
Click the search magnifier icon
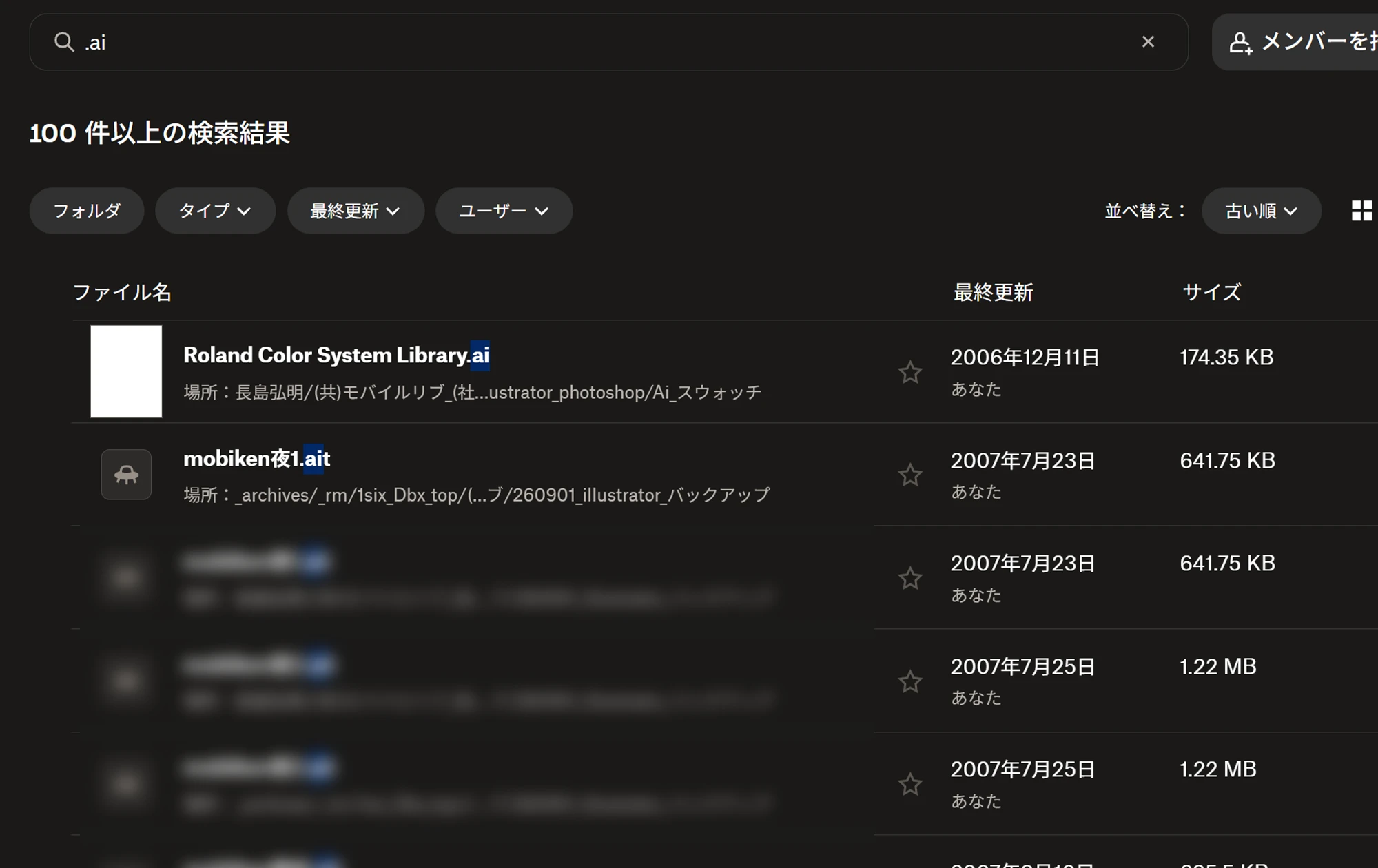coord(64,42)
